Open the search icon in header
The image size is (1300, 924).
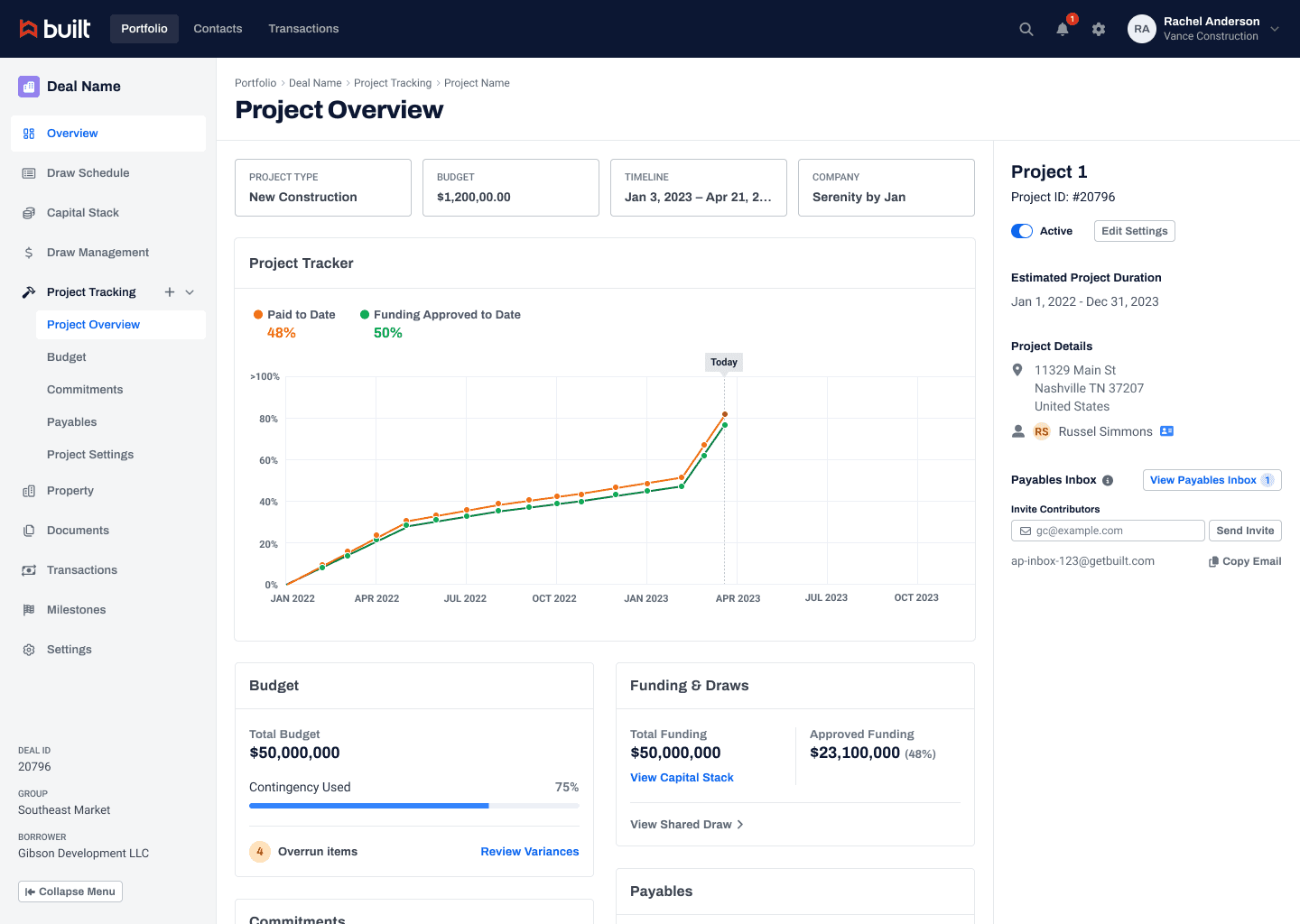[x=1026, y=29]
